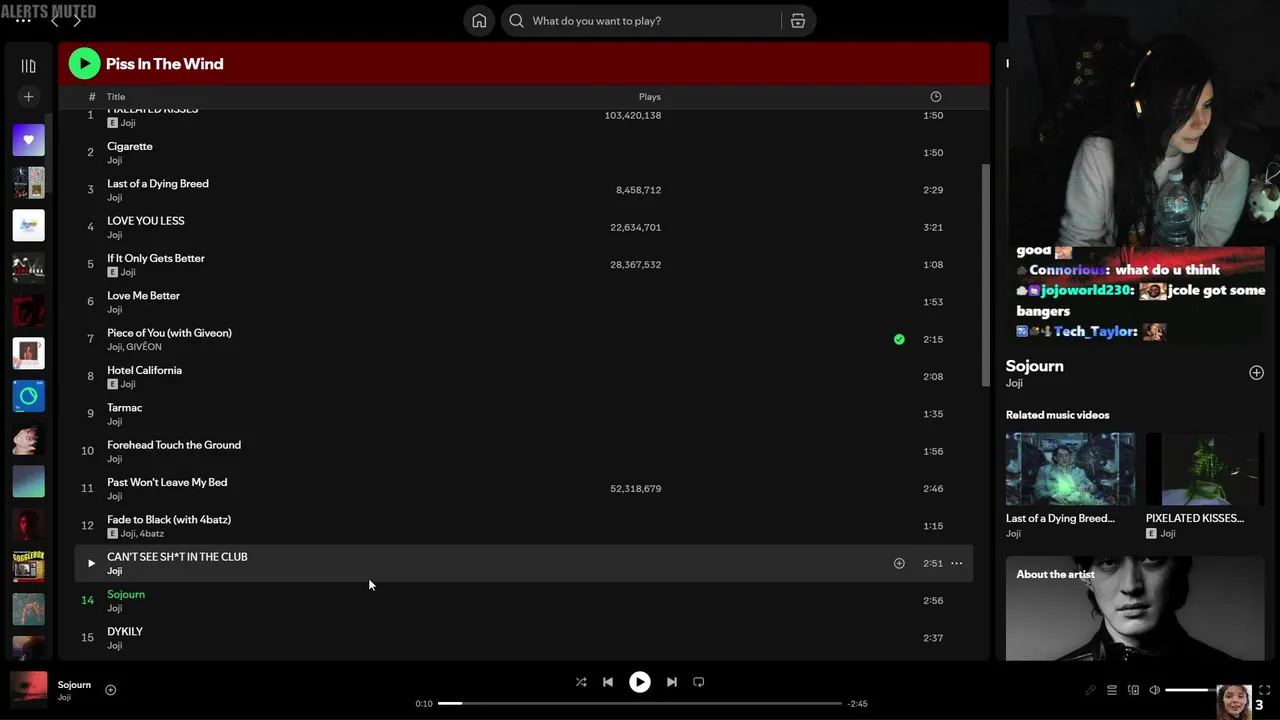Image resolution: width=1280 pixels, height=720 pixels.
Task: Open now-playing Sojourn album cover thumbnail
Action: [28, 689]
